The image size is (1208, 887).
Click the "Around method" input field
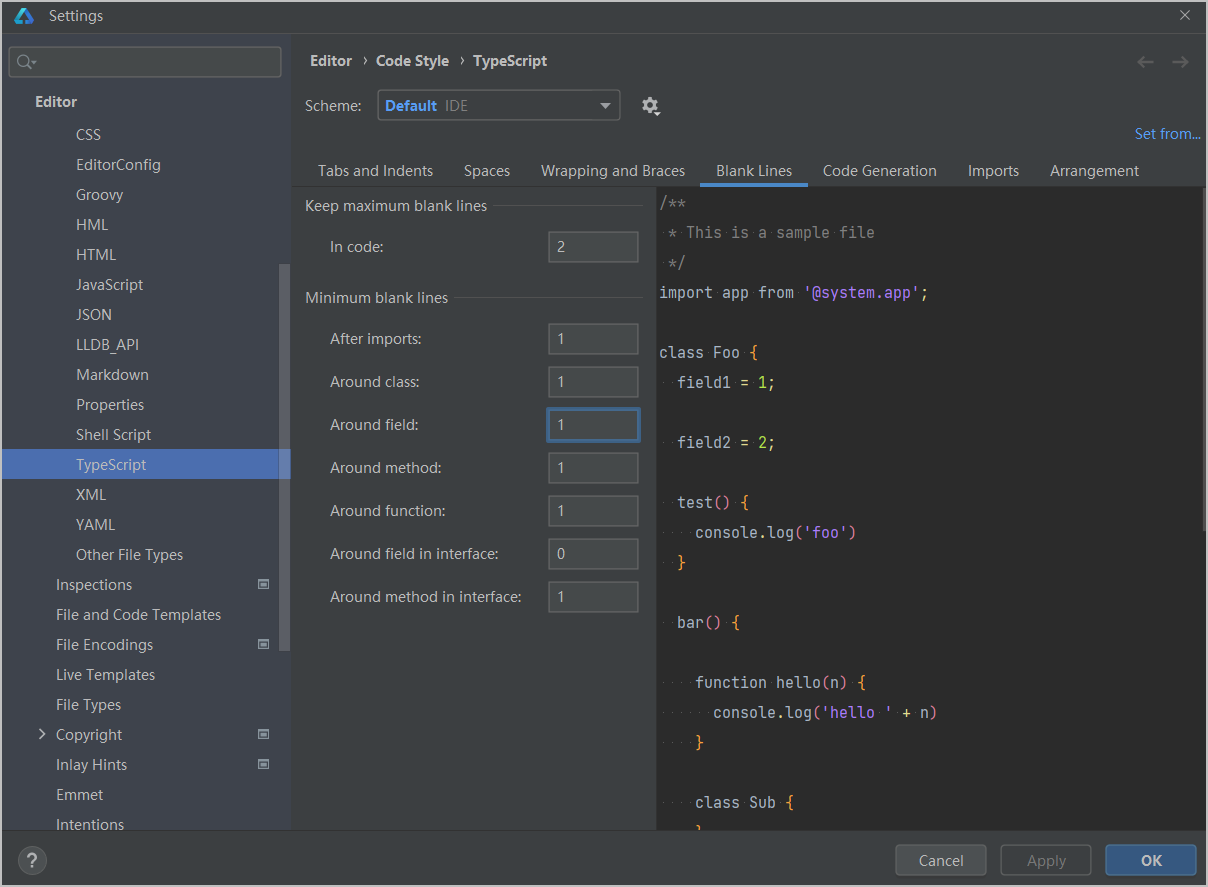click(593, 467)
